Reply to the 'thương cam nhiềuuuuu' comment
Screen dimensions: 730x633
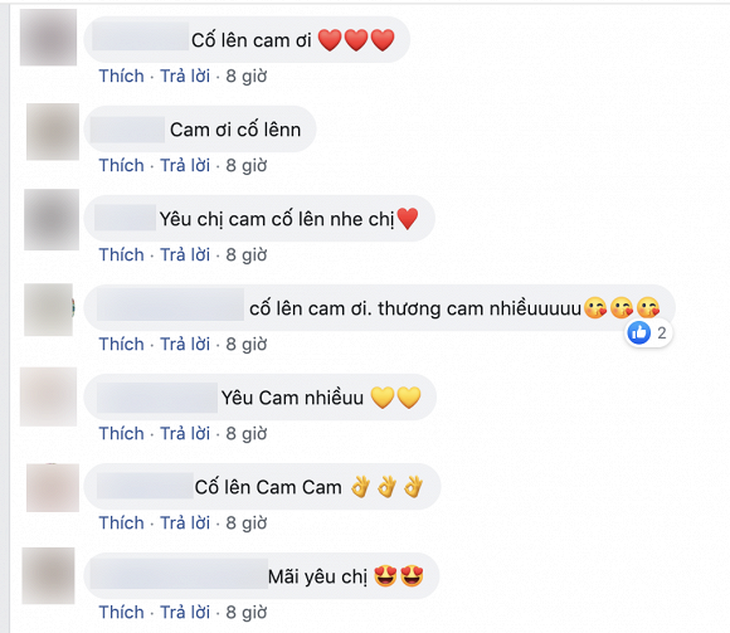(185, 344)
